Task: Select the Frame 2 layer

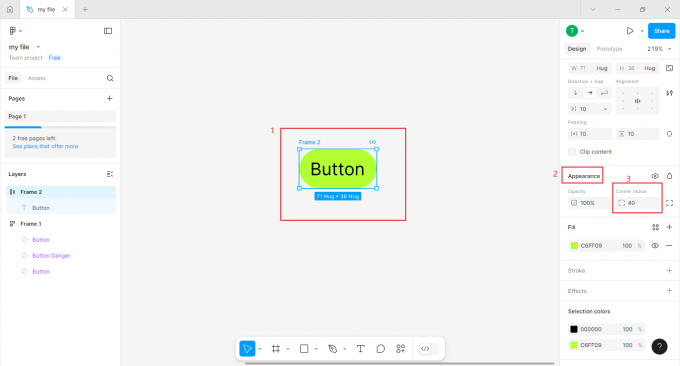Action: point(61,192)
